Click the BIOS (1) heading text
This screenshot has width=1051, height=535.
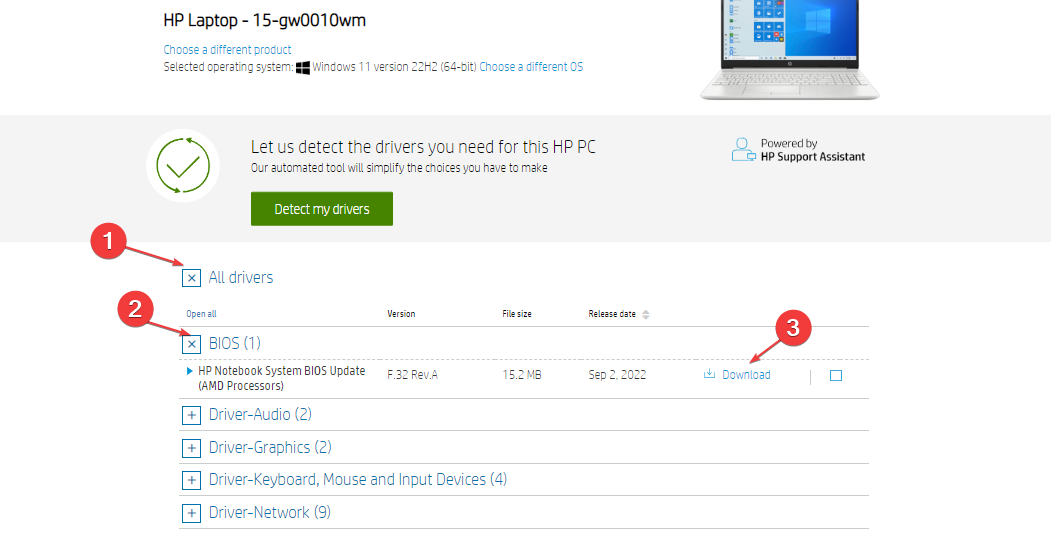point(235,343)
